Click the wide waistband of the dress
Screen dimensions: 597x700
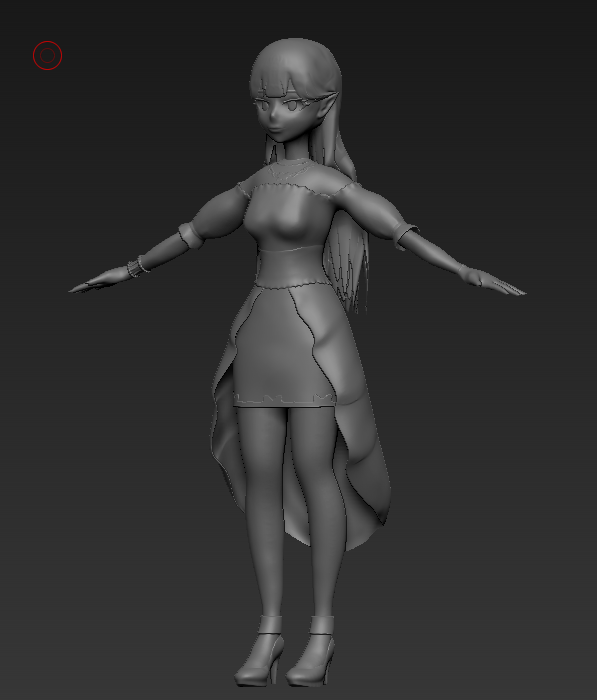click(x=292, y=267)
